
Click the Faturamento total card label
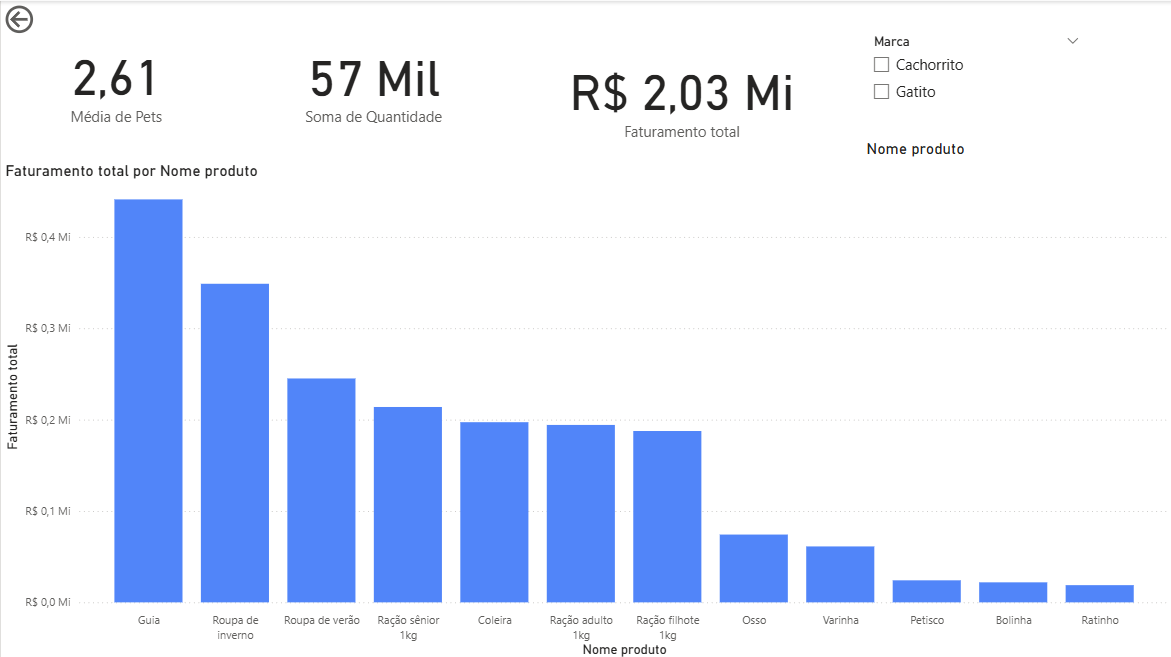tap(682, 132)
